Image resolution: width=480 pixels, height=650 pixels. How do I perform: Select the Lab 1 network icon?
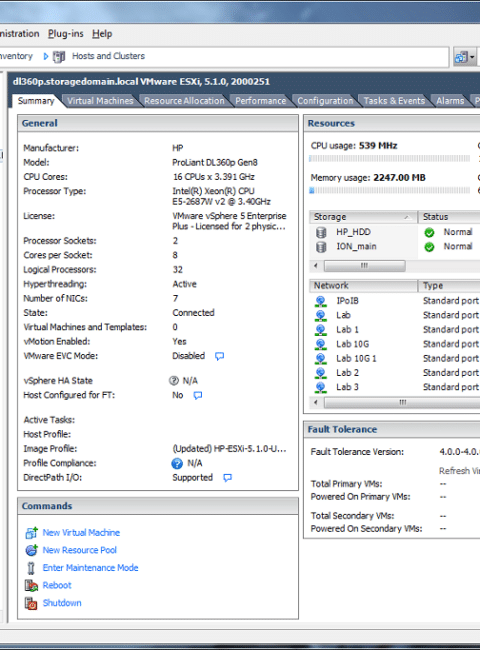(x=320, y=330)
